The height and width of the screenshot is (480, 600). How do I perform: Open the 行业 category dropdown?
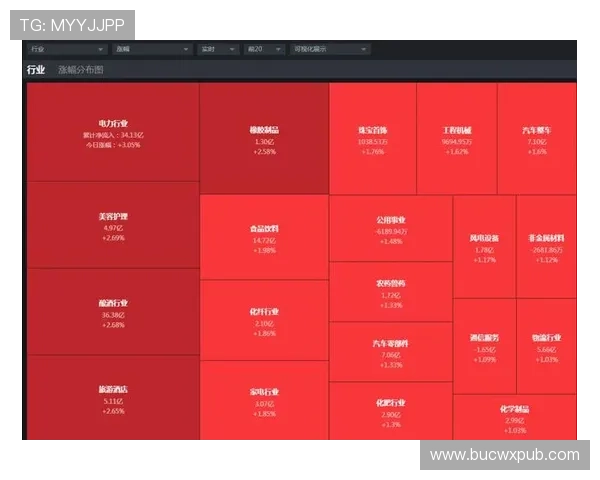tap(66, 49)
